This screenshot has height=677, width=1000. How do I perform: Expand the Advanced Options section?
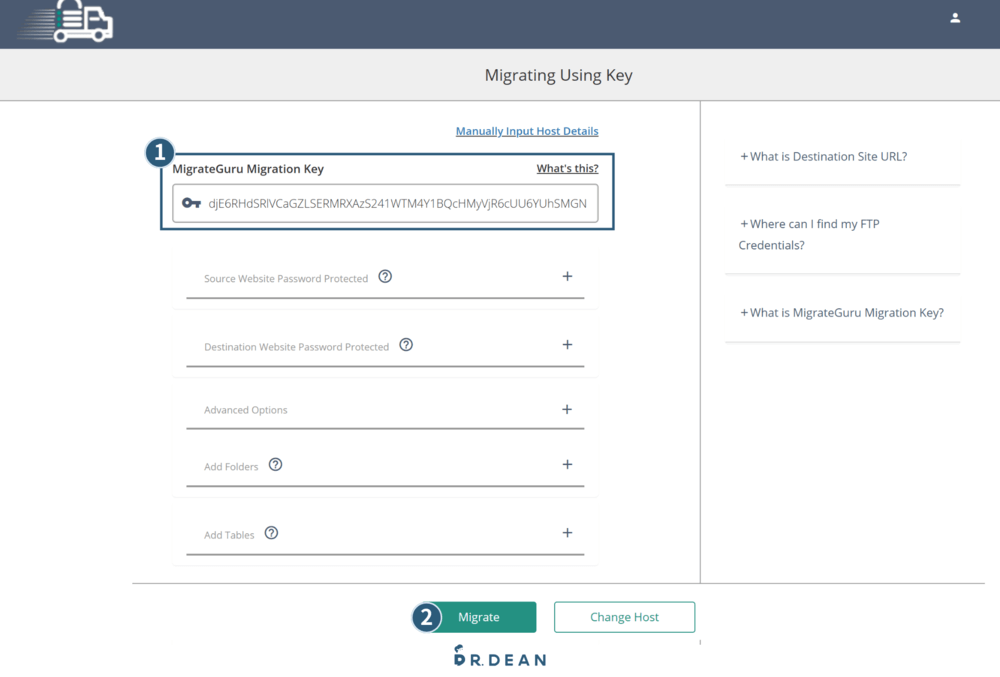tap(567, 409)
